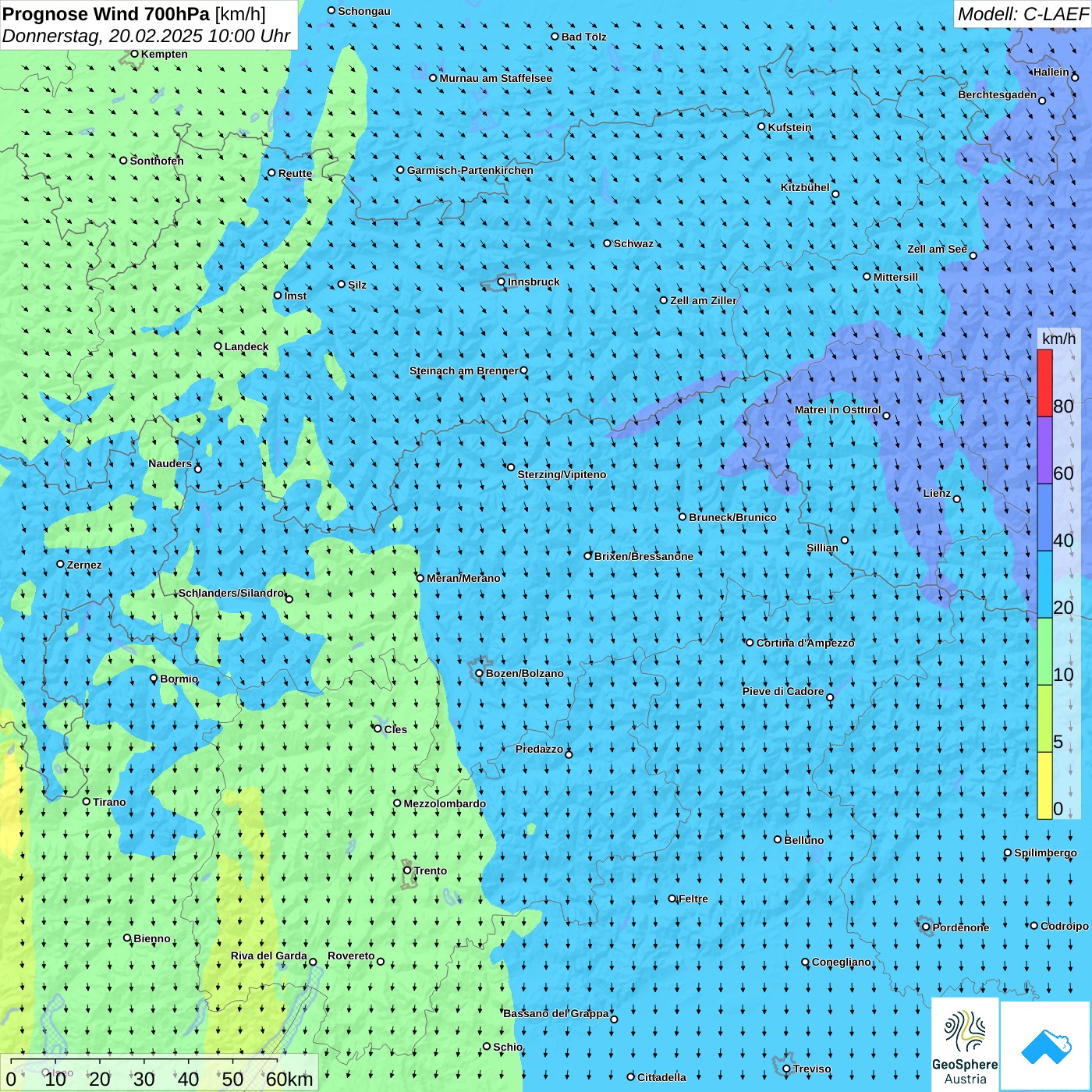Click the Sillian label
The width and height of the screenshot is (1092, 1092).
point(822,548)
